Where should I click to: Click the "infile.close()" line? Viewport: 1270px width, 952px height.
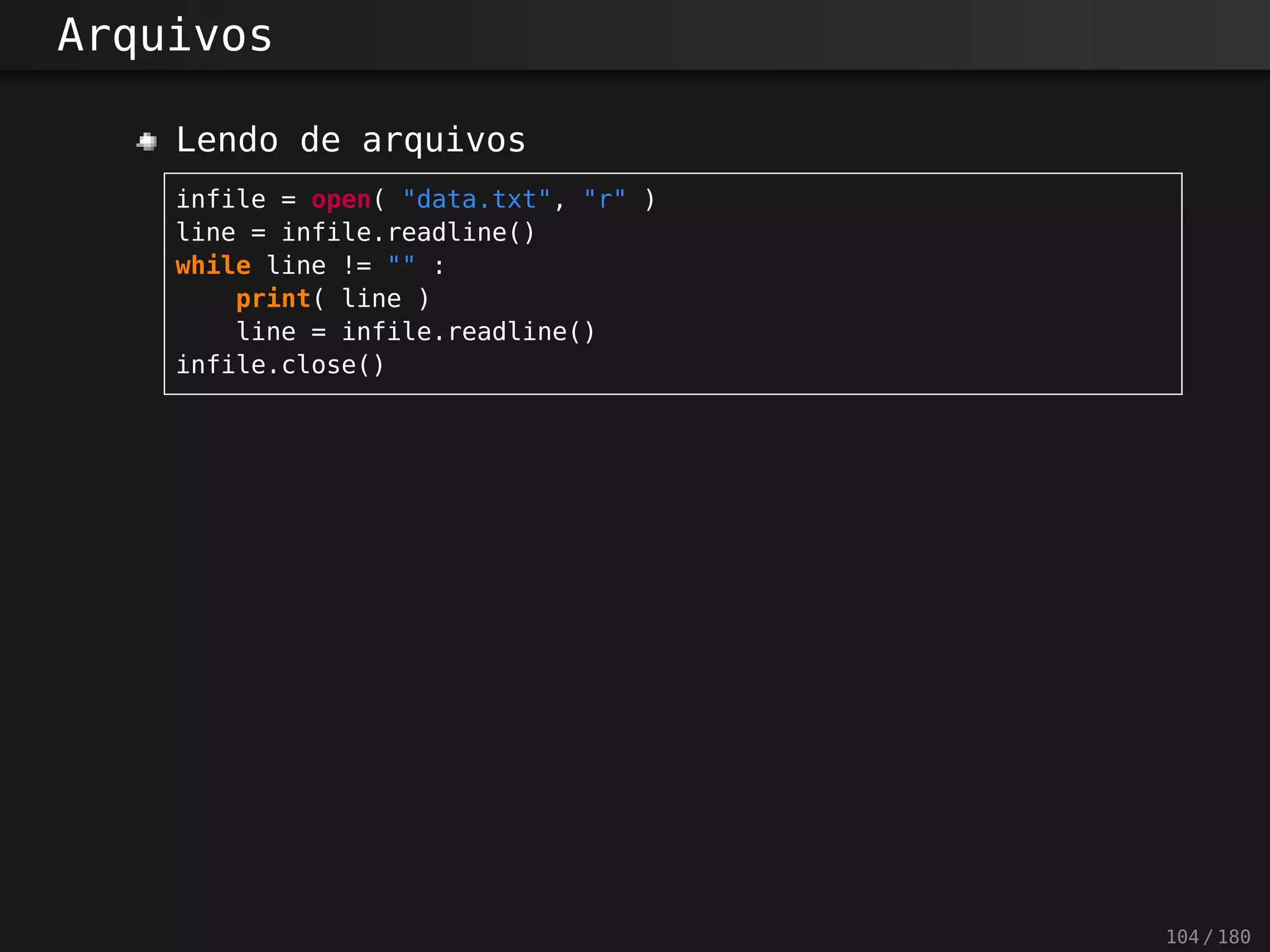280,365
